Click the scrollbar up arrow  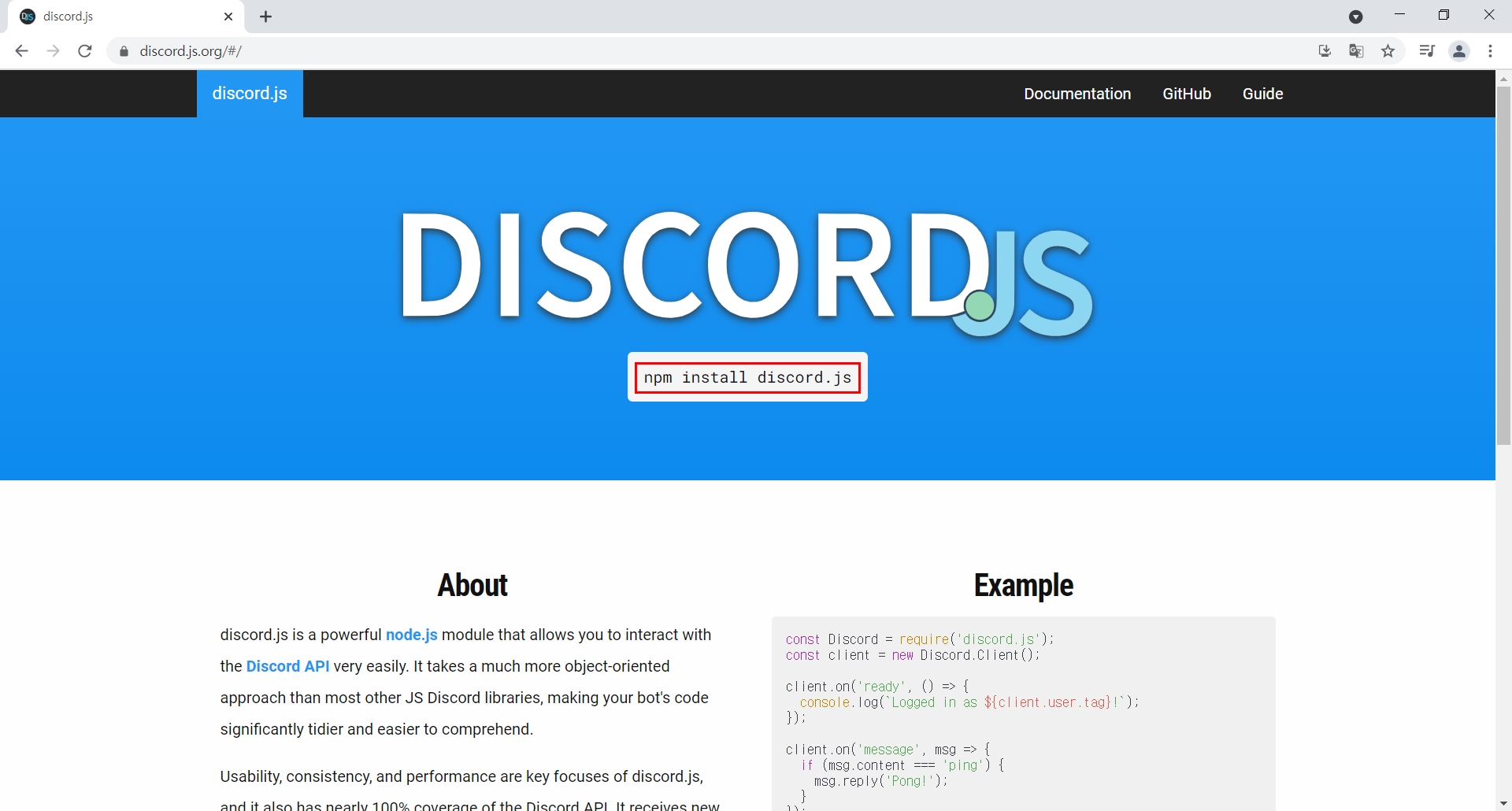1503,78
